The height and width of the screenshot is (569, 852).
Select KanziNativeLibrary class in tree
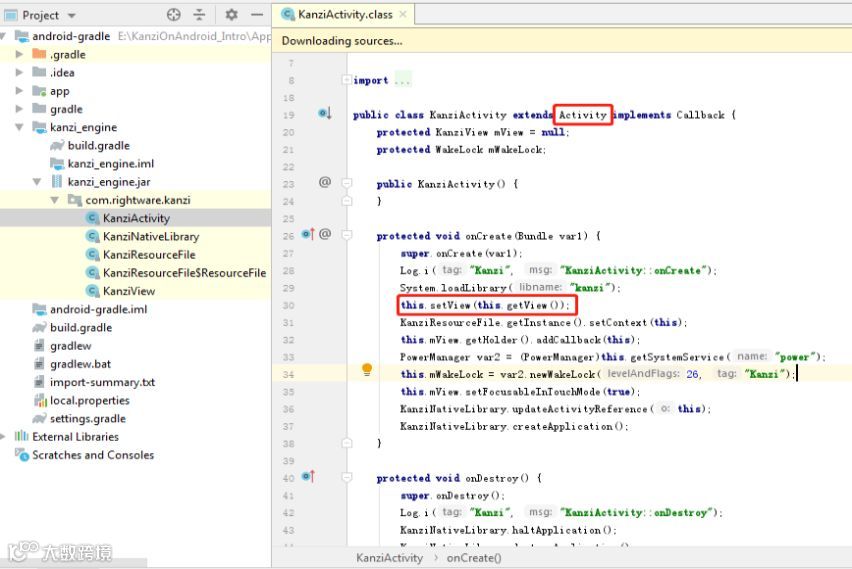(151, 236)
